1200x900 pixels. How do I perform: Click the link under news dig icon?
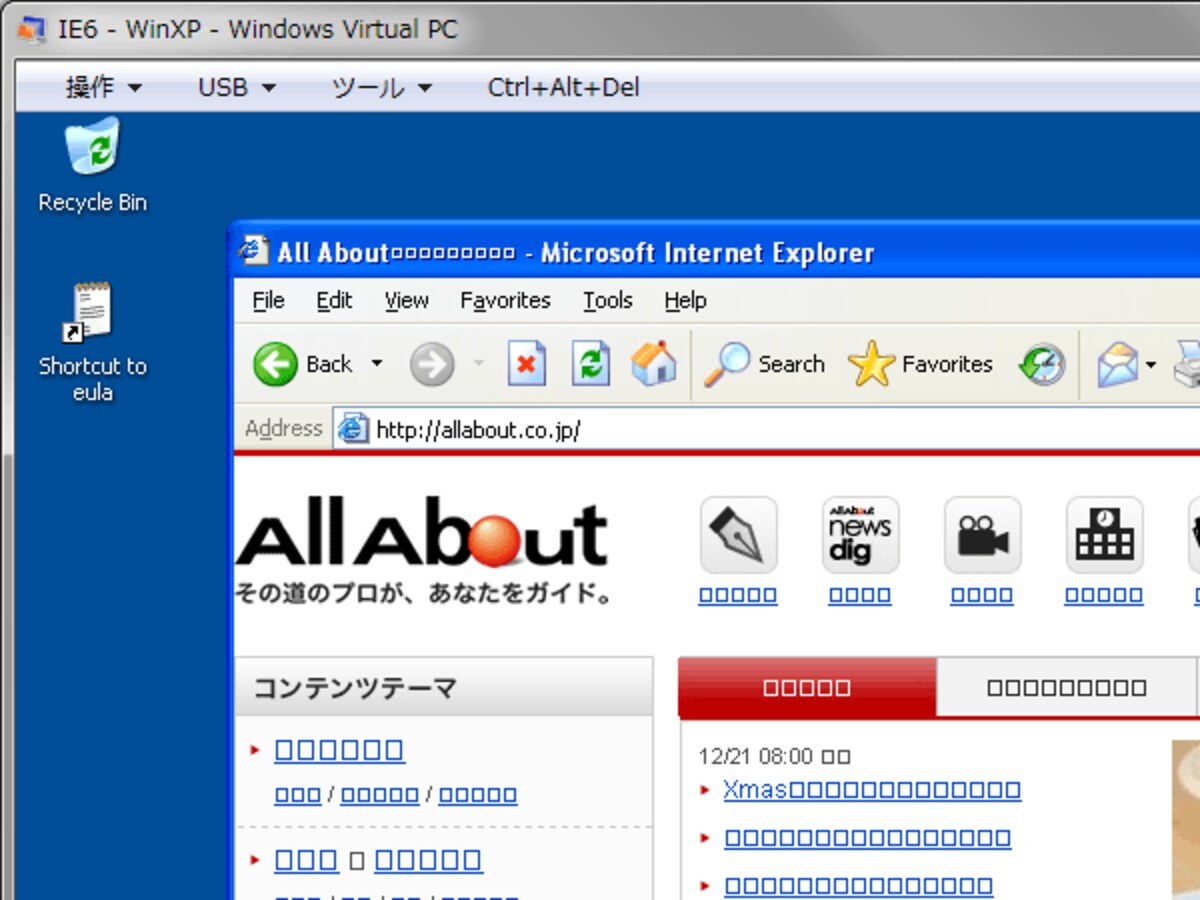(860, 596)
